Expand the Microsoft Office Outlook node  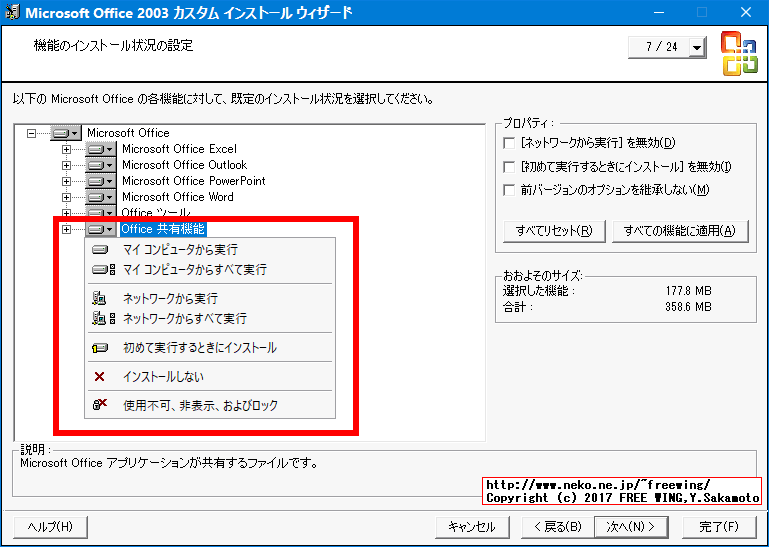pyautogui.click(x=66, y=165)
